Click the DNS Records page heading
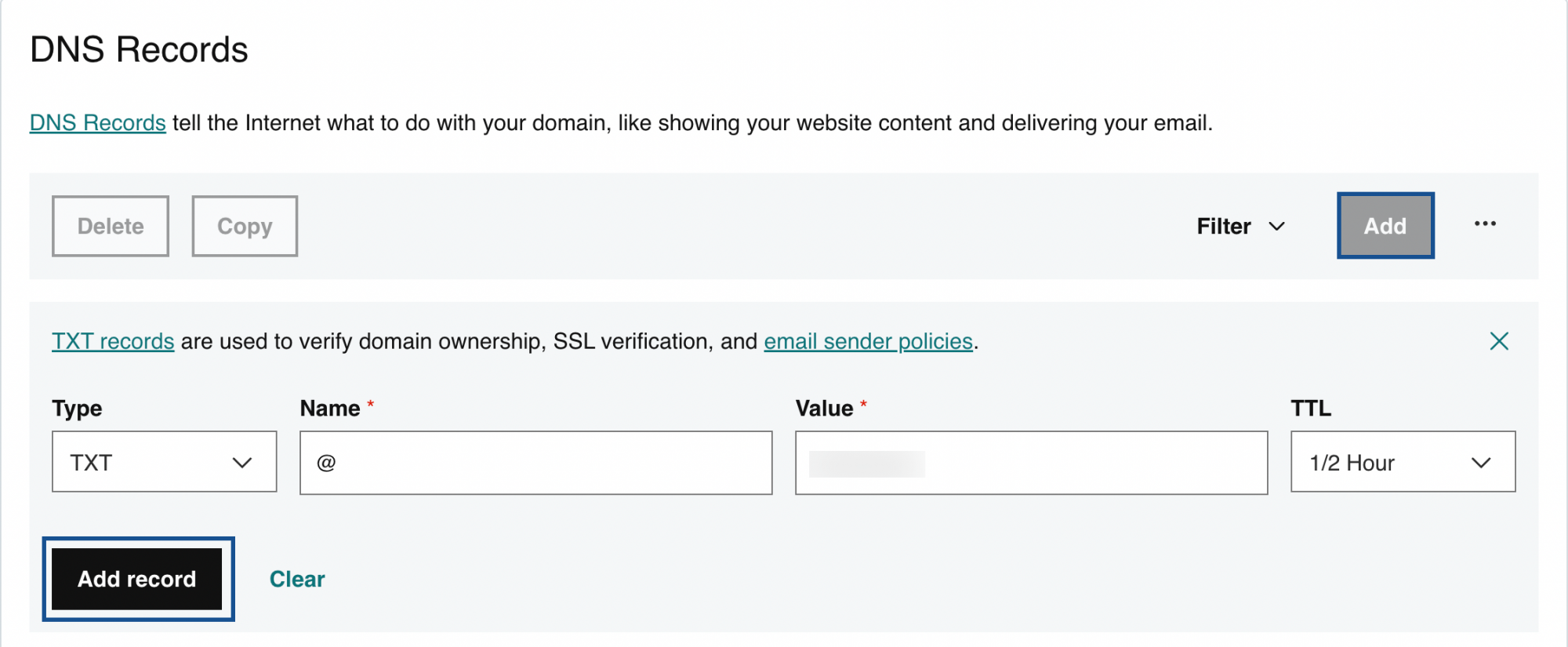 [138, 49]
